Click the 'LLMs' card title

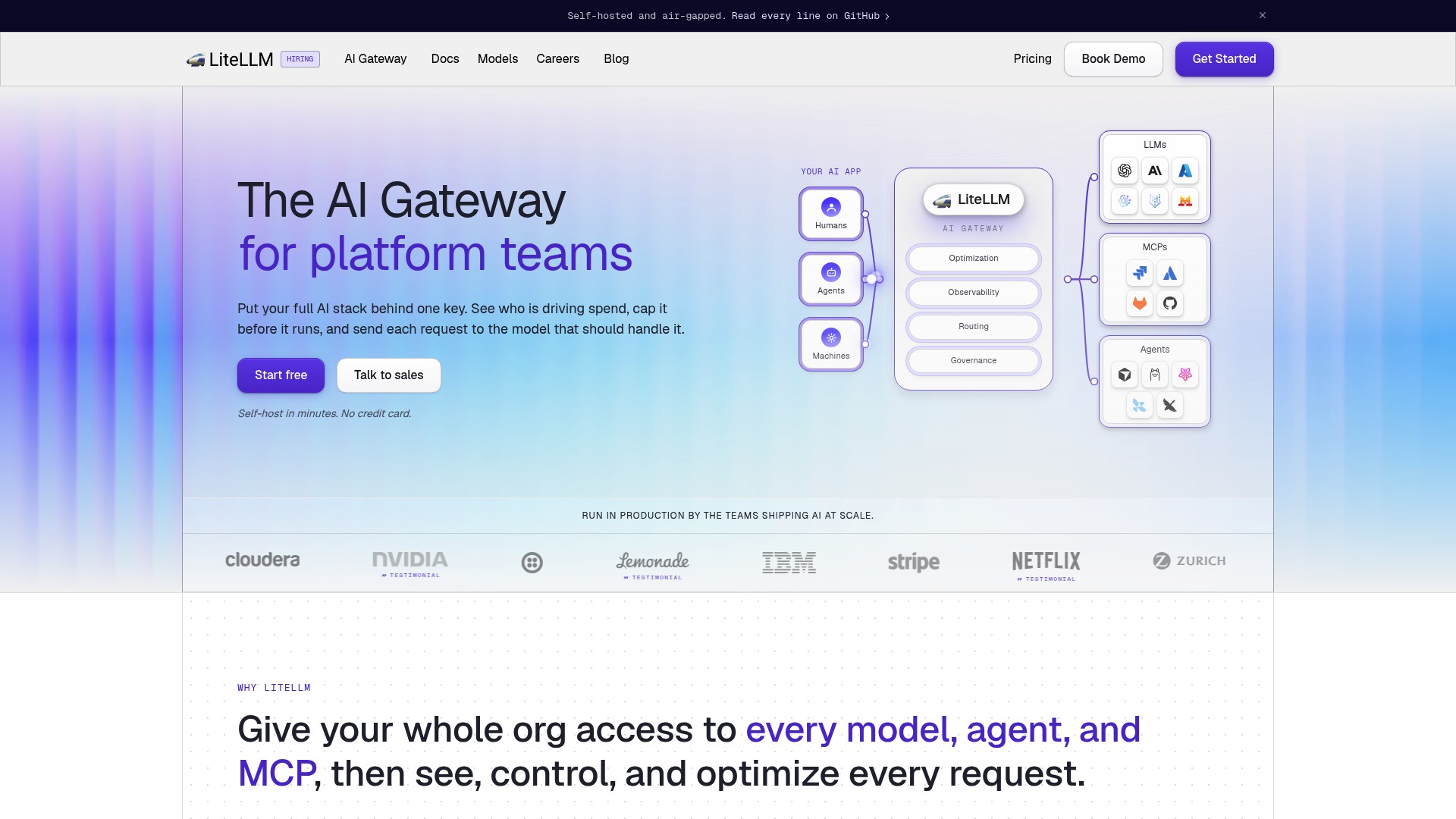point(1155,145)
